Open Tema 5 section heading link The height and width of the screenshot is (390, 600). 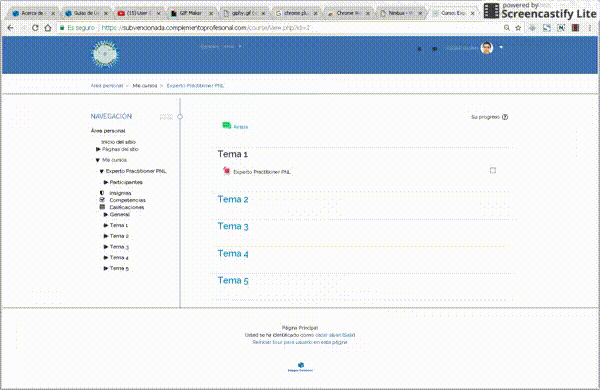coord(233,281)
